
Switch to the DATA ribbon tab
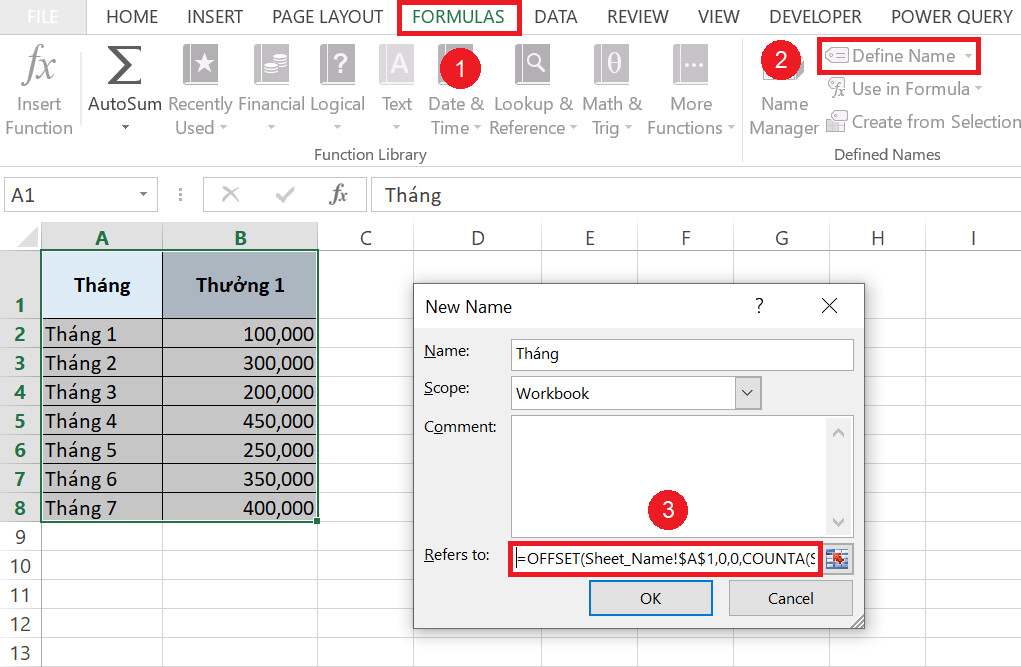coord(555,16)
